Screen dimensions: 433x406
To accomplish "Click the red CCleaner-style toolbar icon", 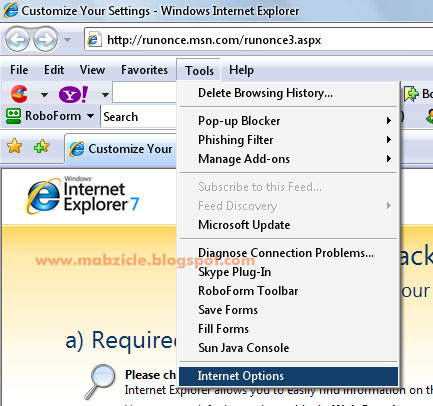I will (19, 94).
